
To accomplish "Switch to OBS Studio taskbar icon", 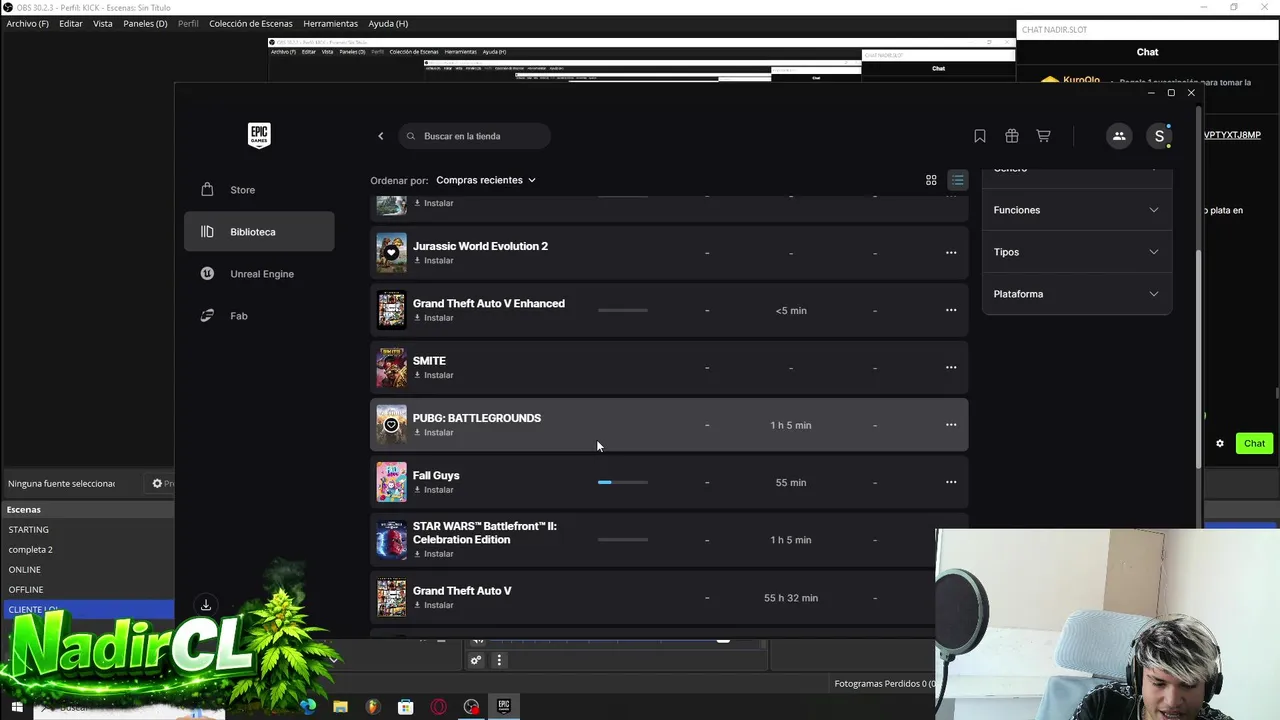I will 471,707.
